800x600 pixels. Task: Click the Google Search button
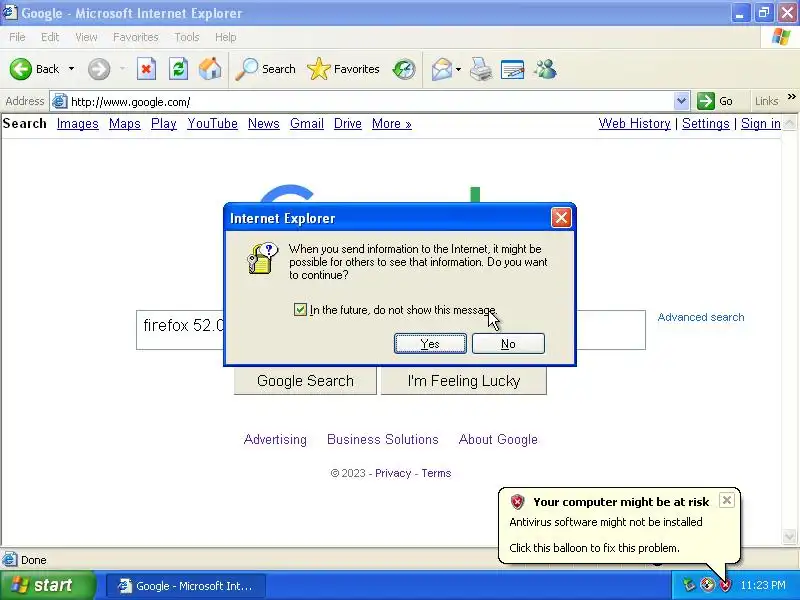click(x=305, y=381)
